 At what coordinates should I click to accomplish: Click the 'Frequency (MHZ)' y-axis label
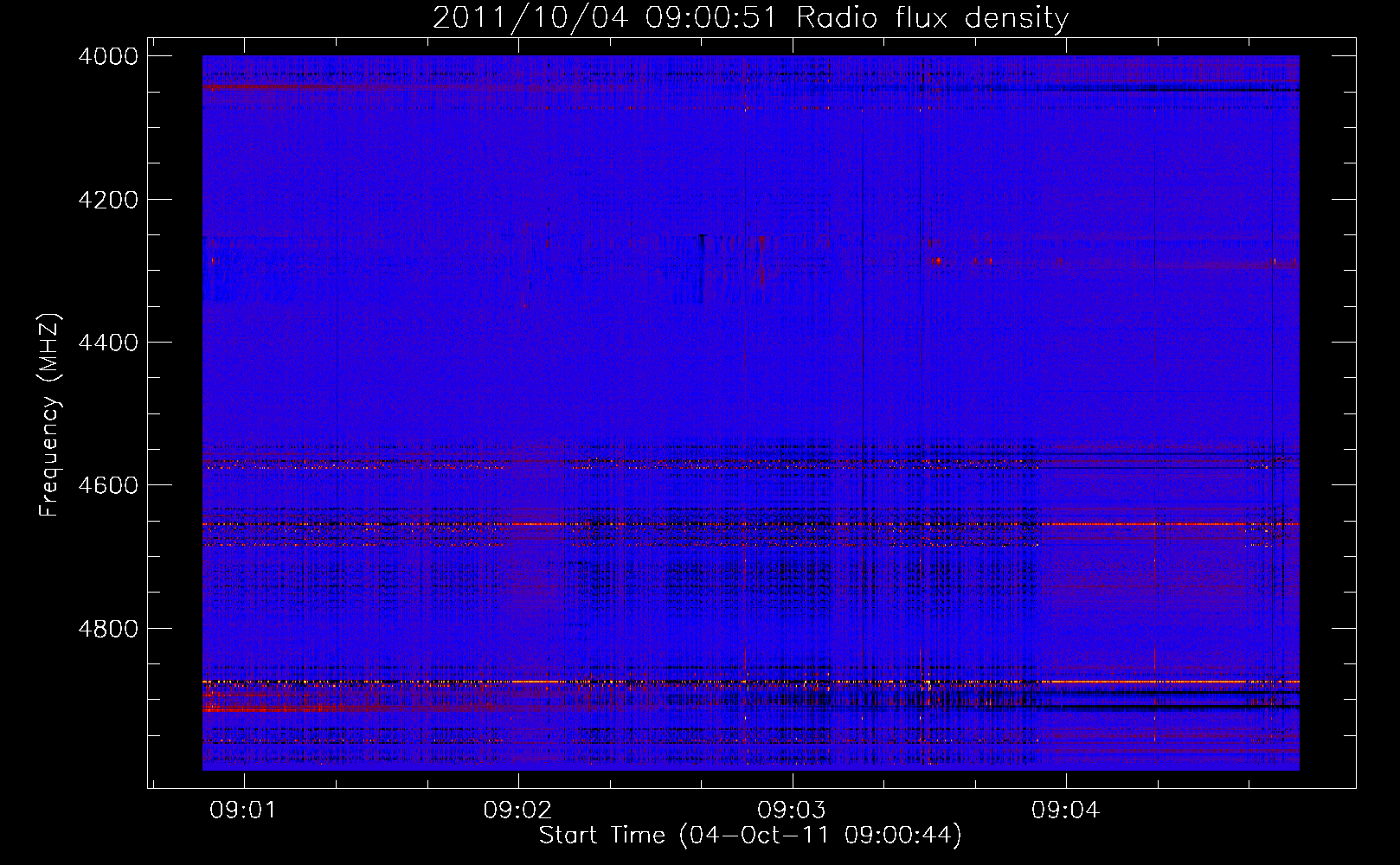click(x=50, y=415)
